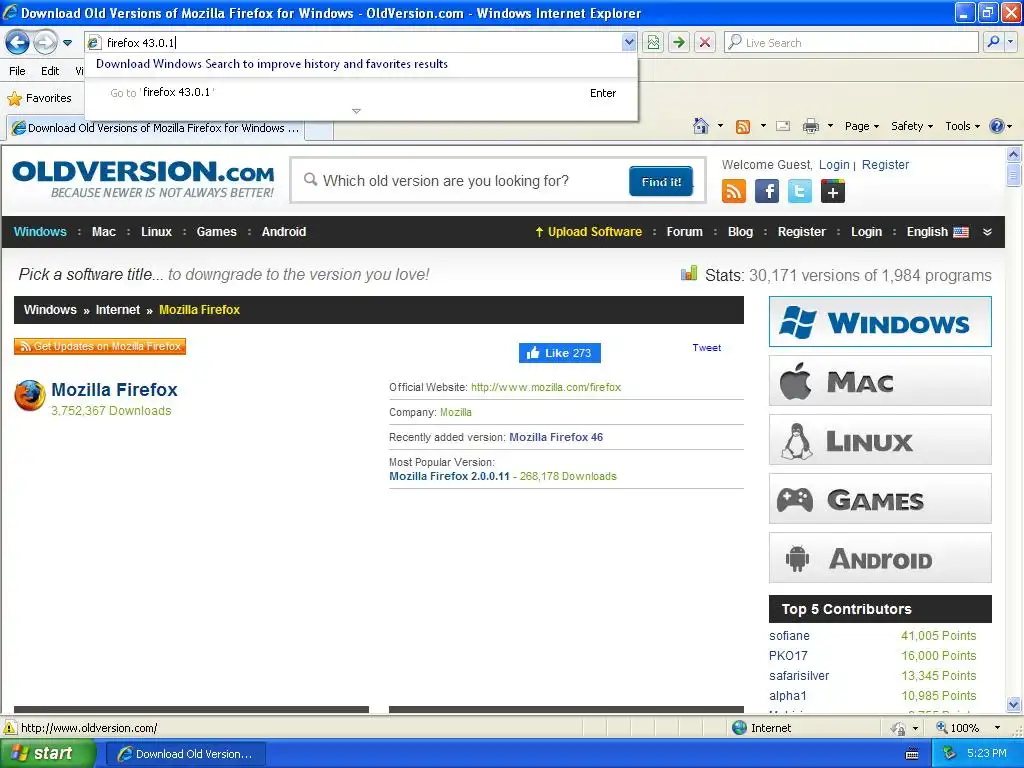Click the Games platform sidebar button
Viewport: 1024px width, 768px height.
click(x=880, y=499)
